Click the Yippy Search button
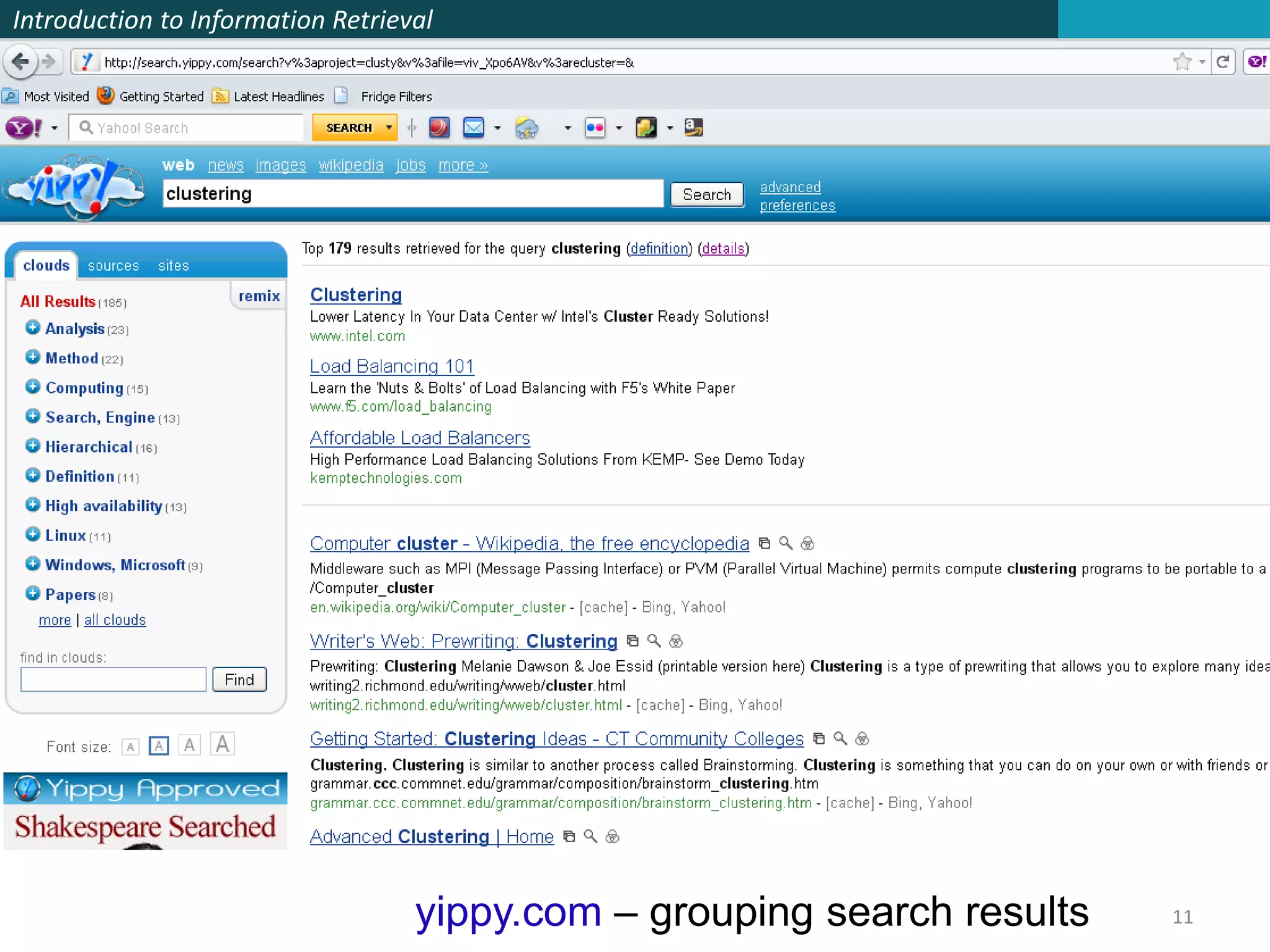 707,195
